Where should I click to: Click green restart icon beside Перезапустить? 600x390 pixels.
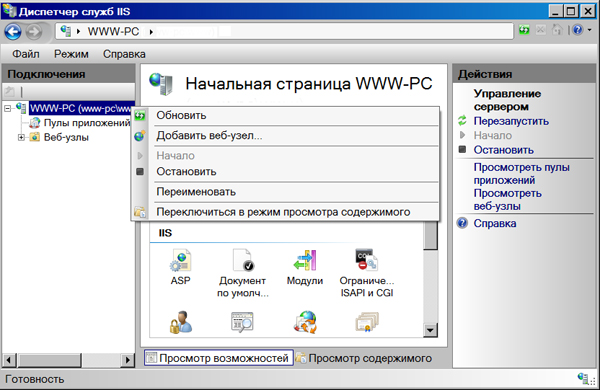(462, 121)
